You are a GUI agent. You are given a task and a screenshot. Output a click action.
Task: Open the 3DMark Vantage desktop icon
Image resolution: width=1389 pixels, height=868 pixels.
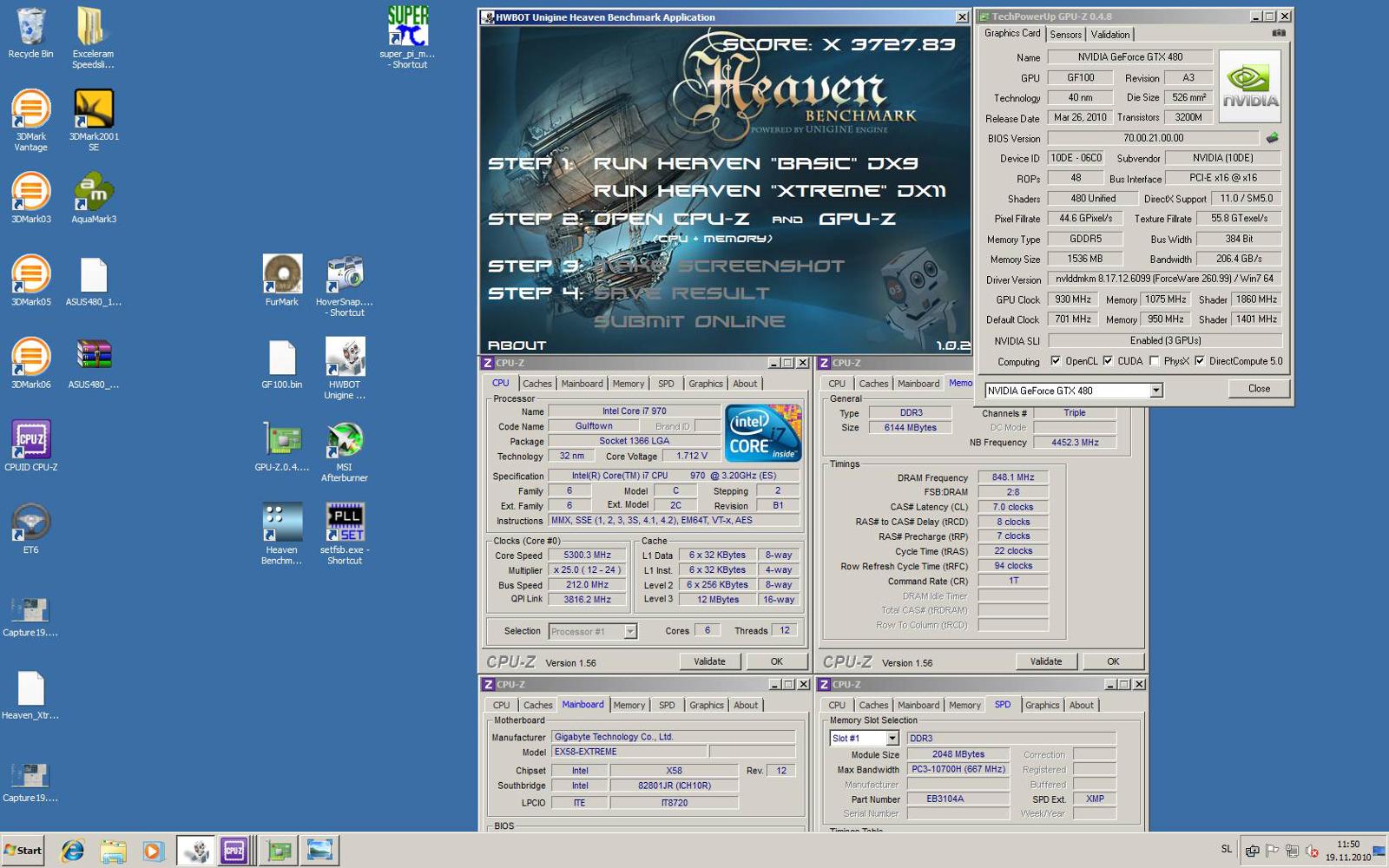pyautogui.click(x=30, y=120)
